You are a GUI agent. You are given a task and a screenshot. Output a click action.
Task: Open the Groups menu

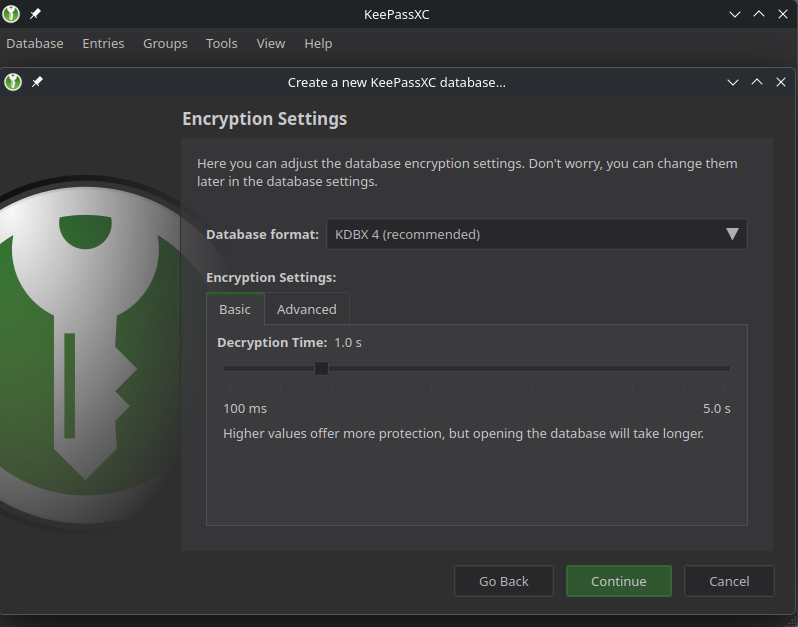165,44
